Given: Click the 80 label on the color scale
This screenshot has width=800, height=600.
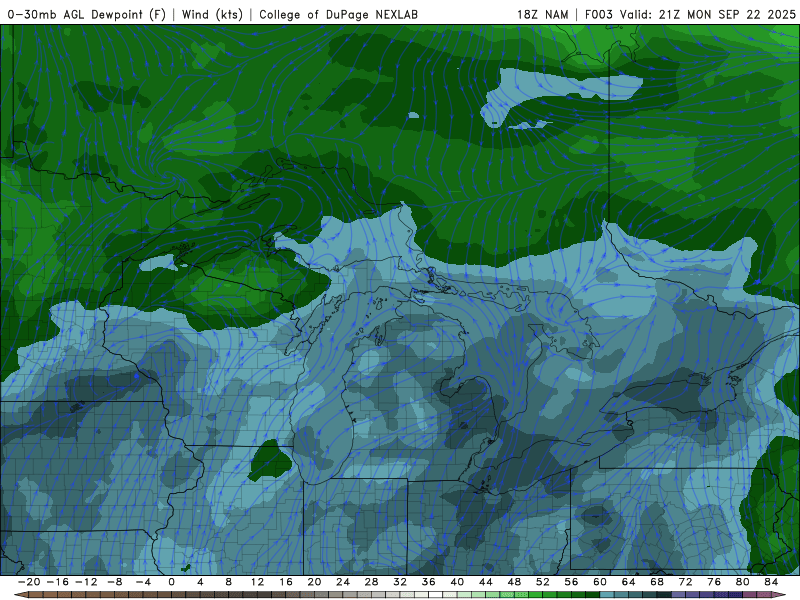Looking at the screenshot, I should pos(743,582).
